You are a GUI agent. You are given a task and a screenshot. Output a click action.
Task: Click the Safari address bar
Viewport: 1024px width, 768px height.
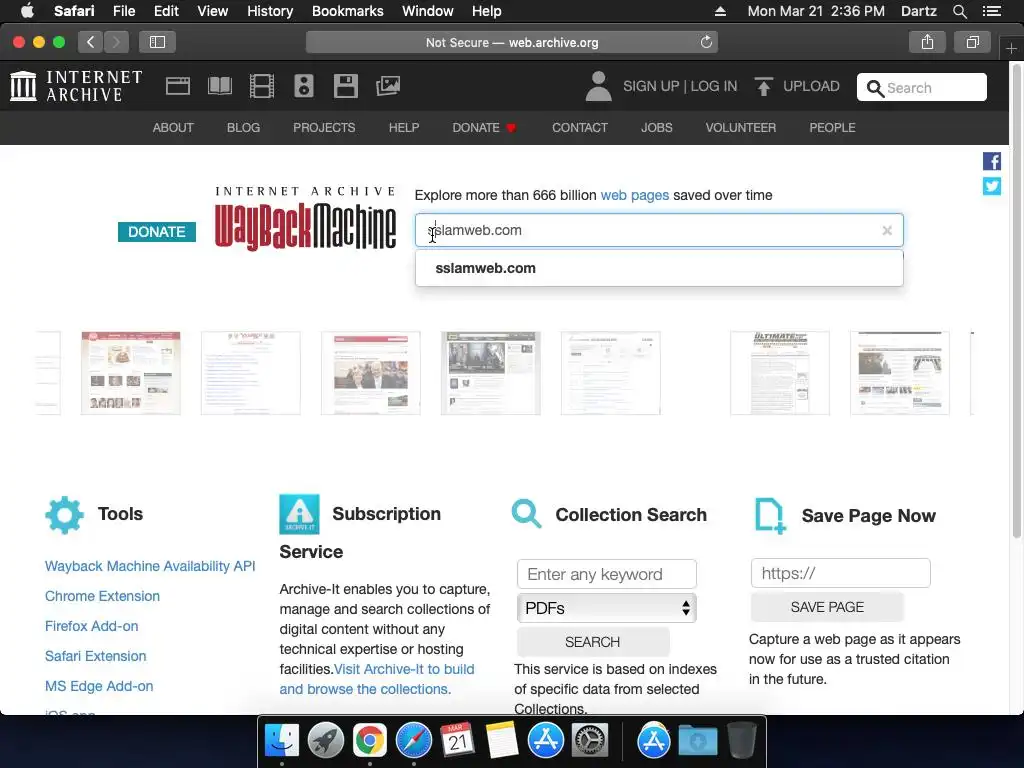(511, 42)
